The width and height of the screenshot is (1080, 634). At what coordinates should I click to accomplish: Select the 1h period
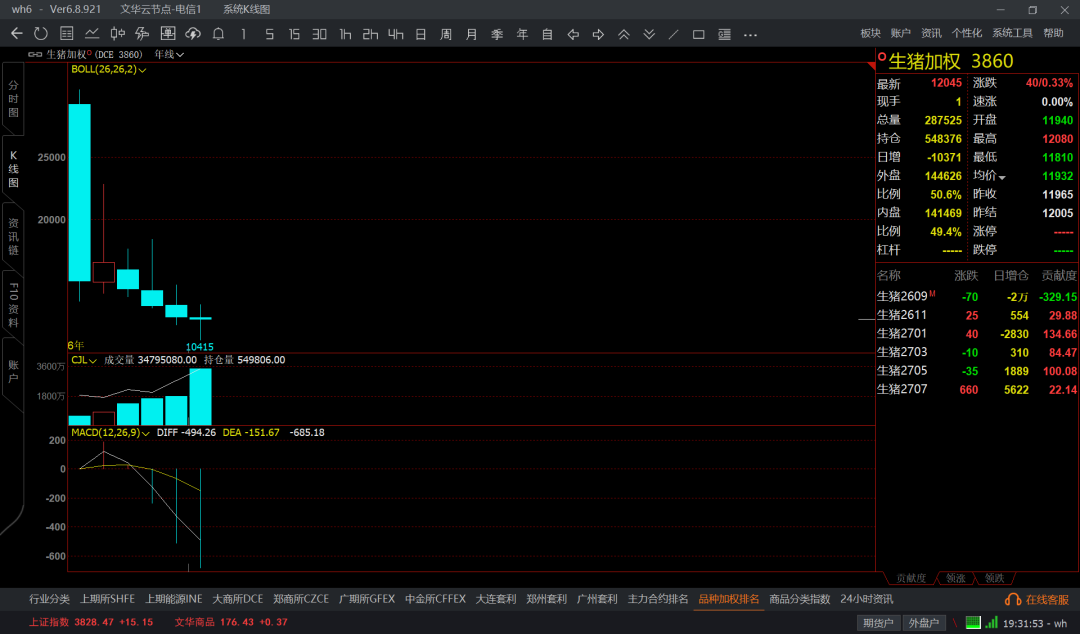(x=345, y=34)
